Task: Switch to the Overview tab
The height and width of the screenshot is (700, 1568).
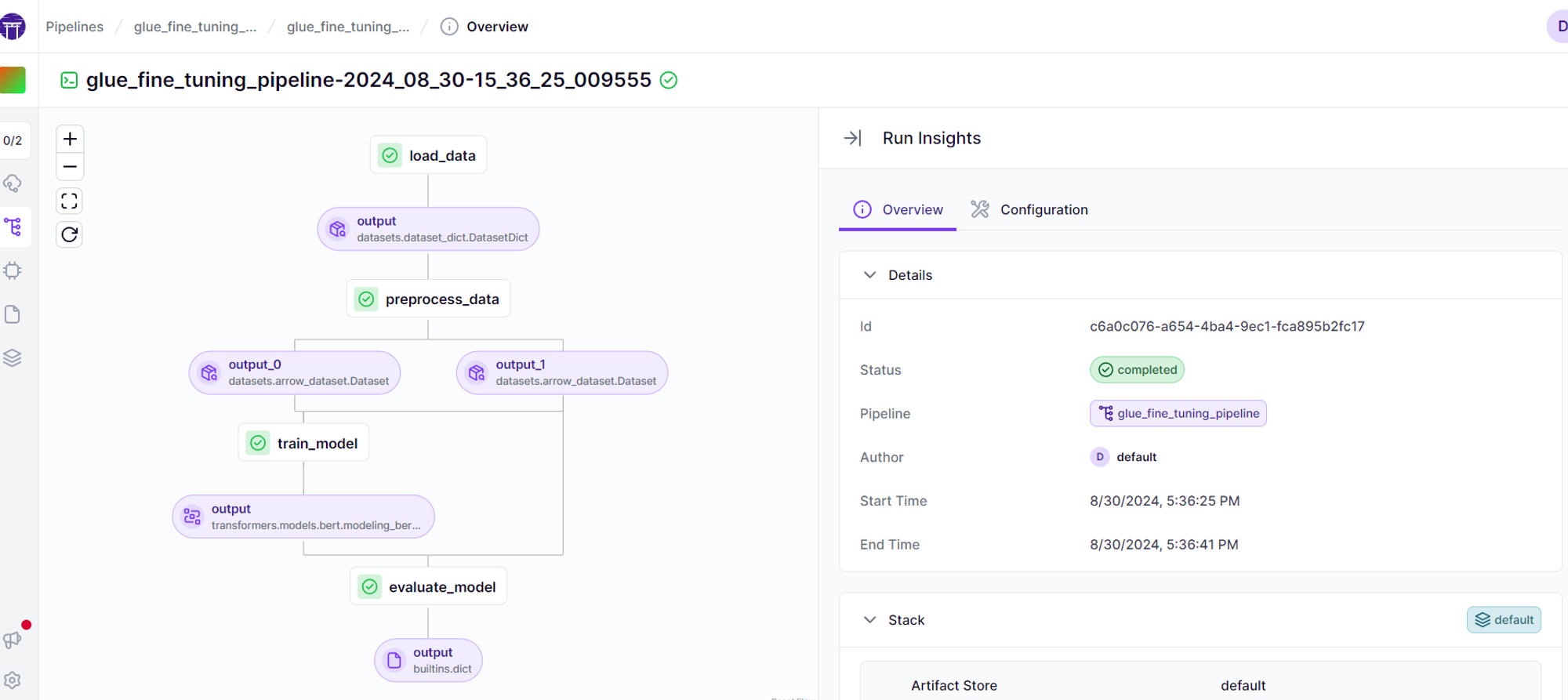Action: pos(898,209)
